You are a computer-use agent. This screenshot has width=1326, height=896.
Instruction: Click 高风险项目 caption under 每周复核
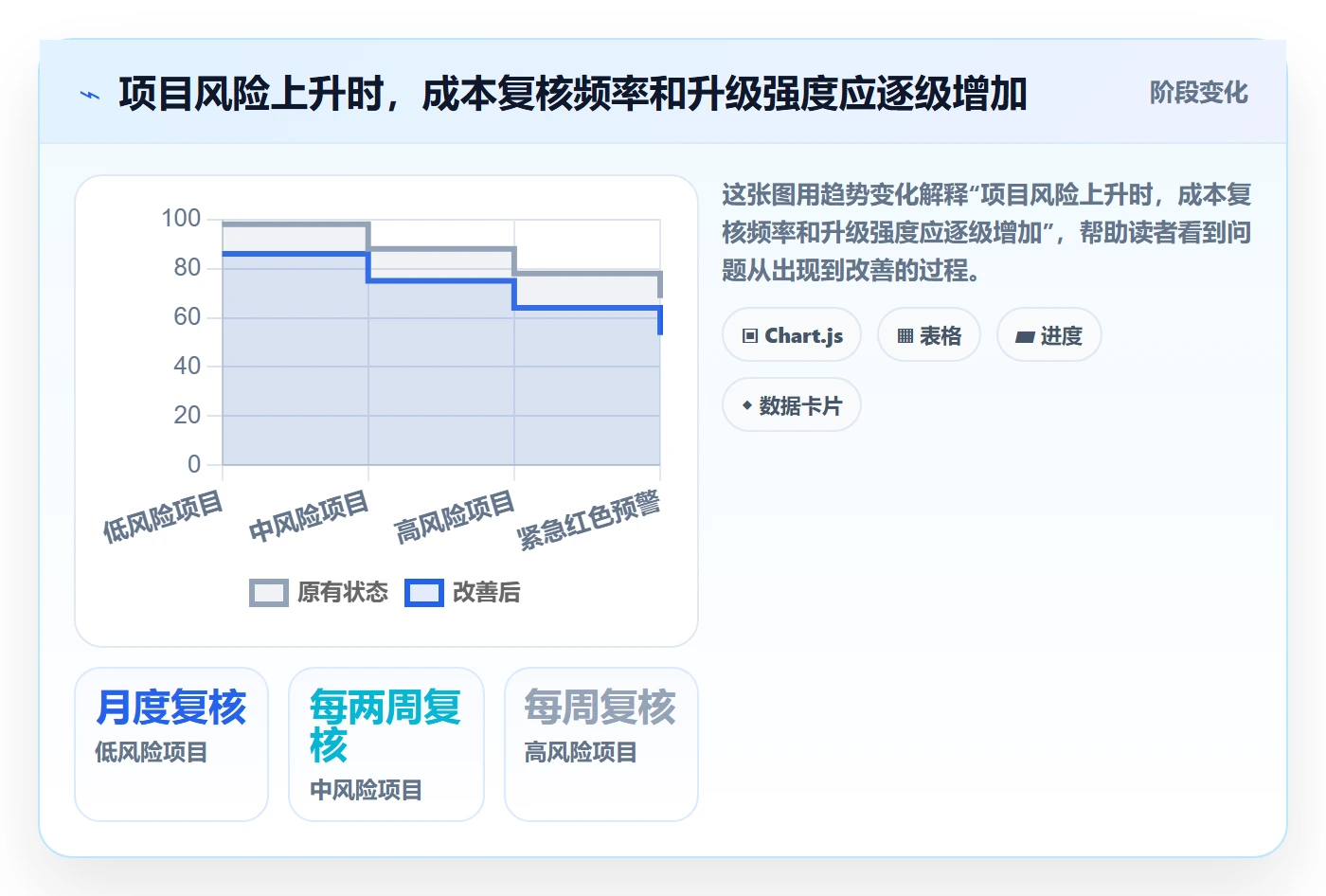point(581,752)
